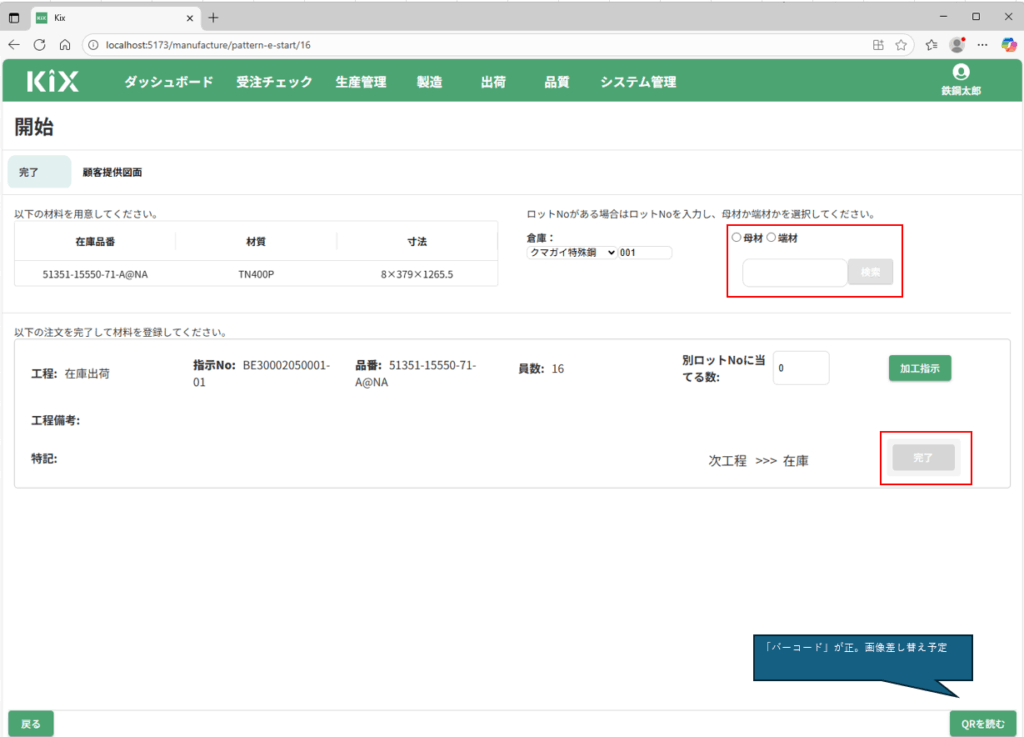Open the 鉄鋼太郎 user profile icon

click(961, 73)
